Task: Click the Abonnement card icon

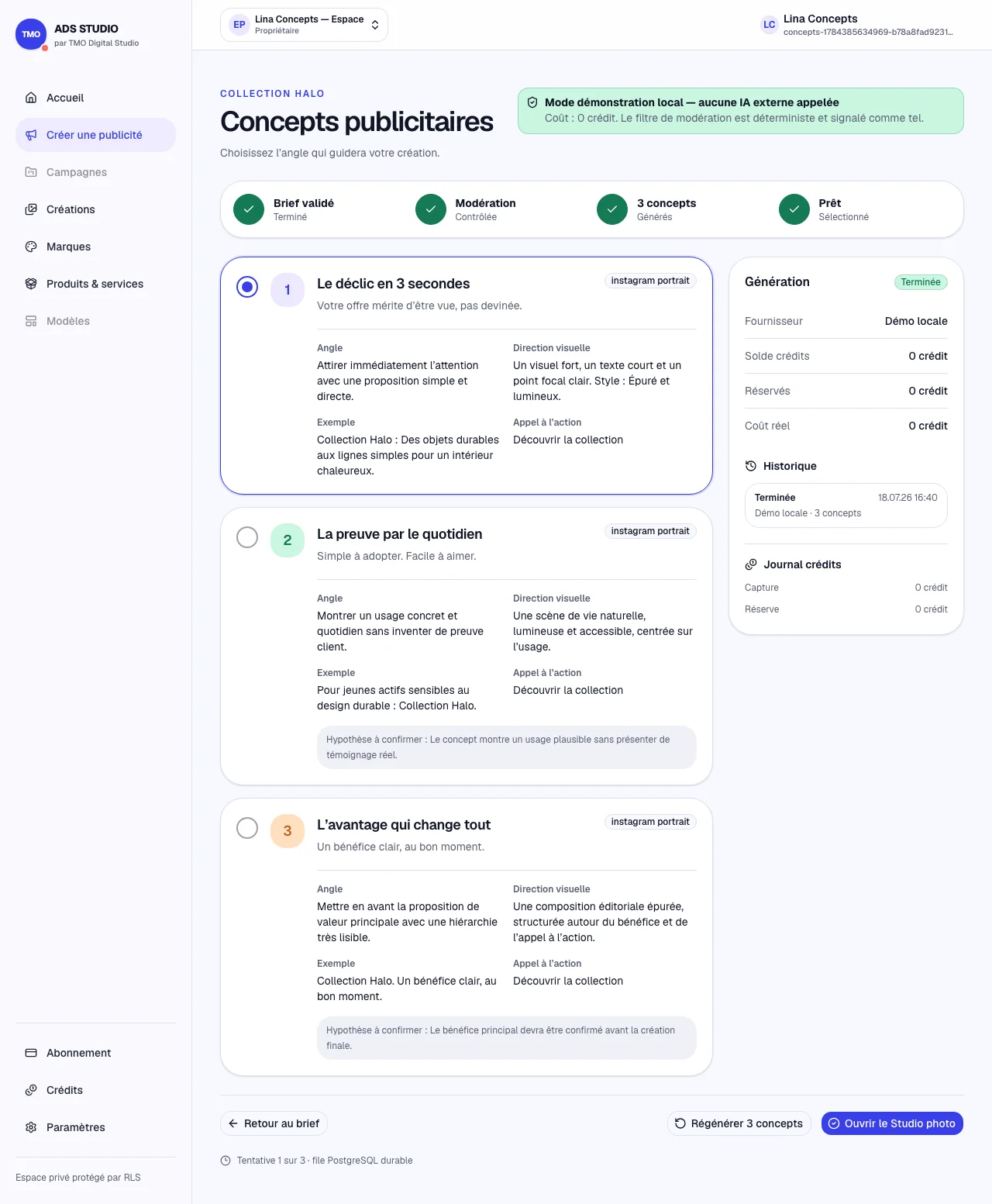Action: (31, 1053)
